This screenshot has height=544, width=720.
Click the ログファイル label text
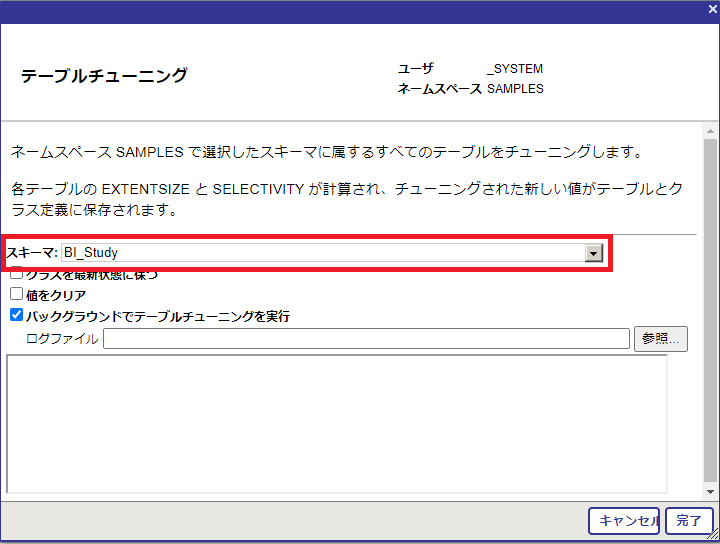(62, 339)
